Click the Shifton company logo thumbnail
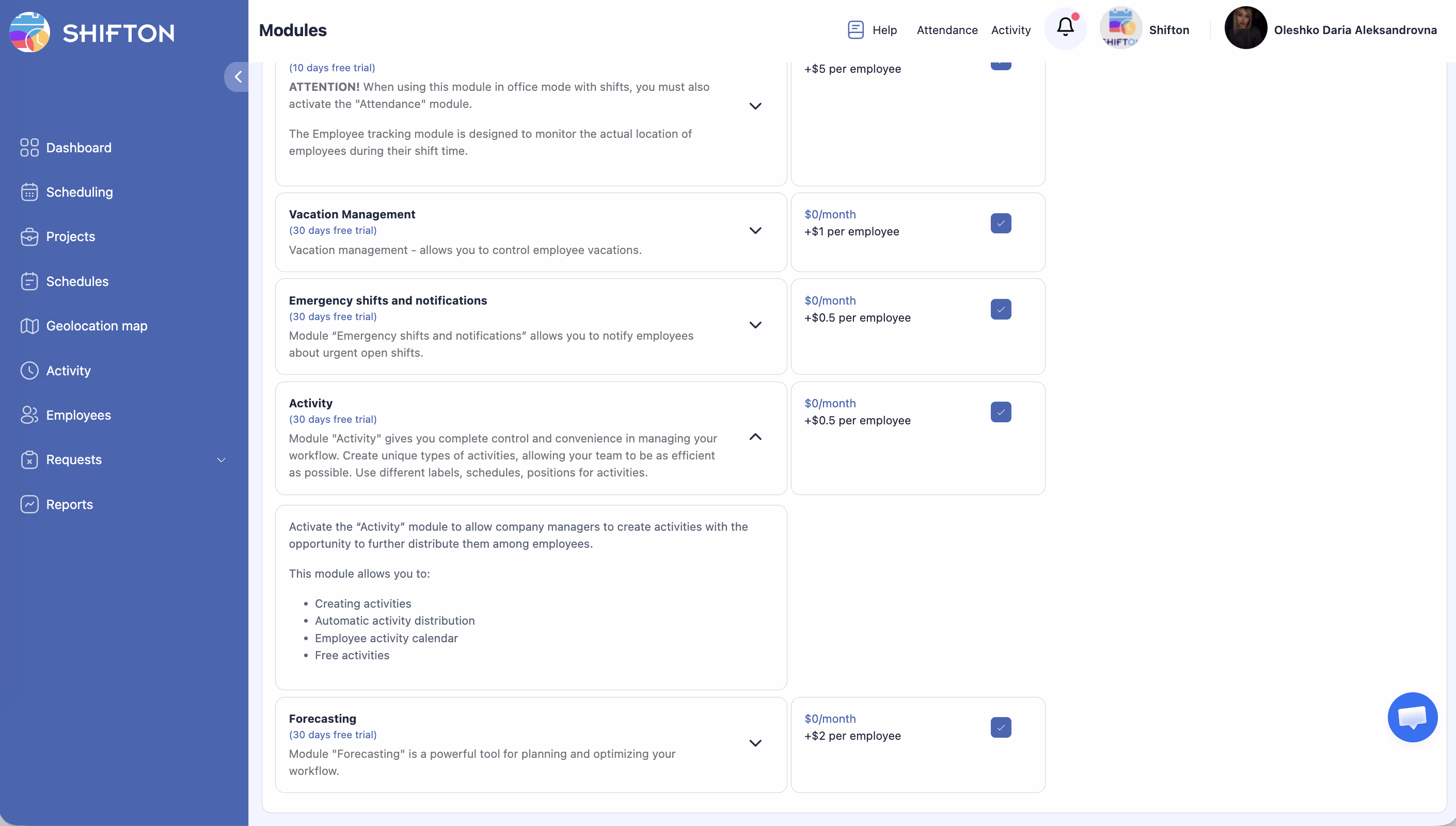 click(x=1120, y=28)
